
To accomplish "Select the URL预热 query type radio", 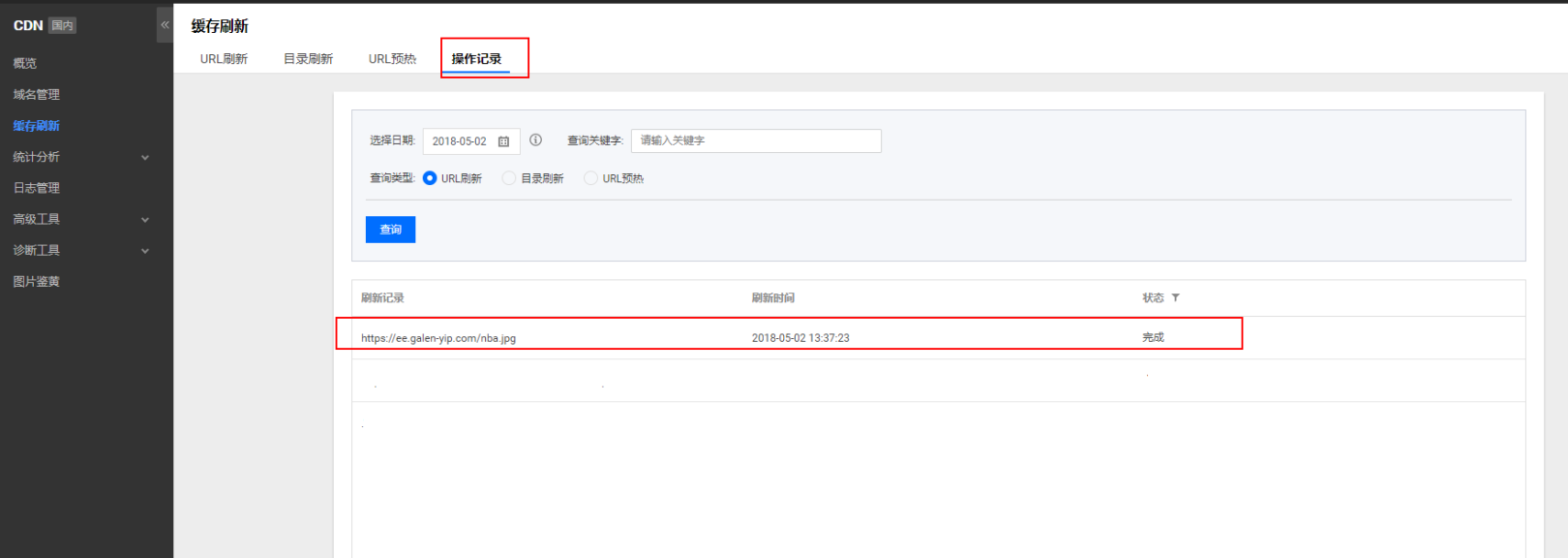I will click(x=590, y=178).
